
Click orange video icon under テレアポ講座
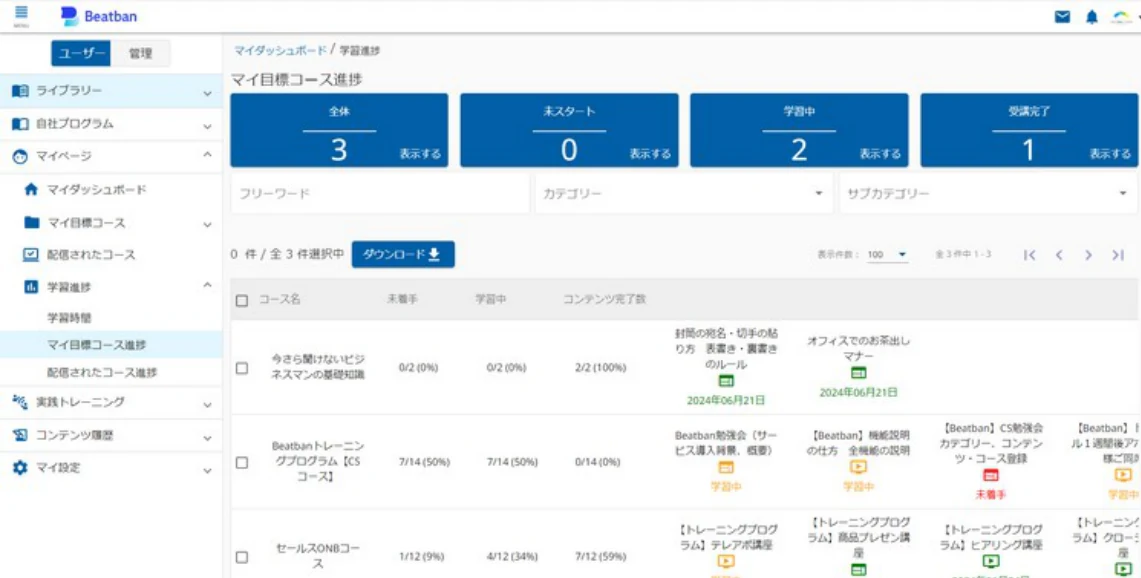[725, 561]
